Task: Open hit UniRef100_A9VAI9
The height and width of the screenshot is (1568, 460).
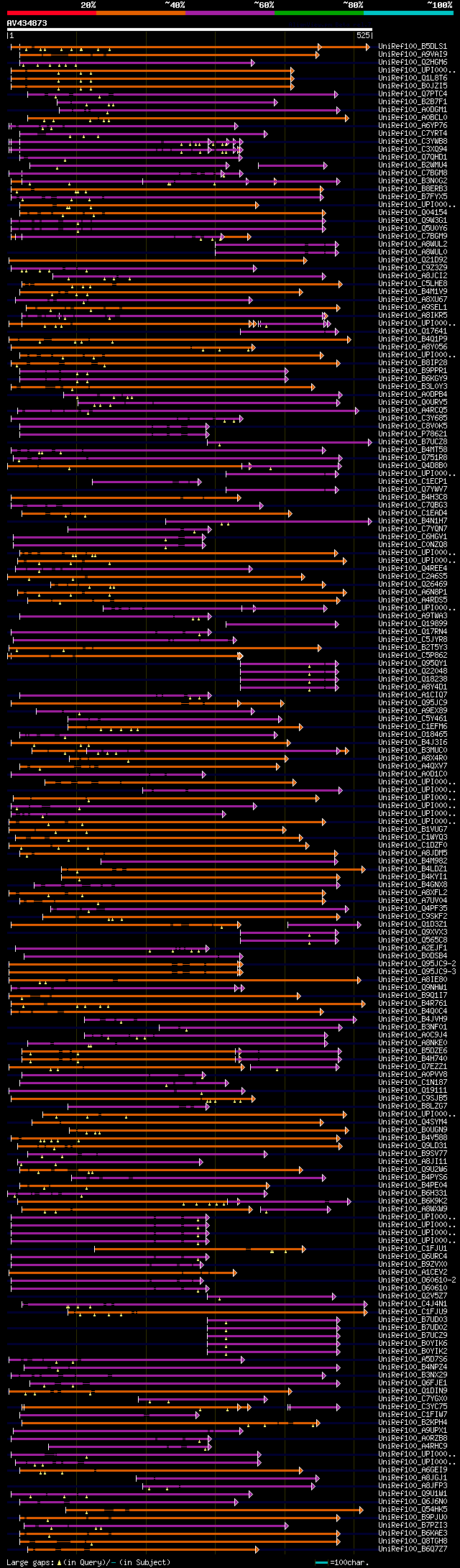Action: (413, 55)
